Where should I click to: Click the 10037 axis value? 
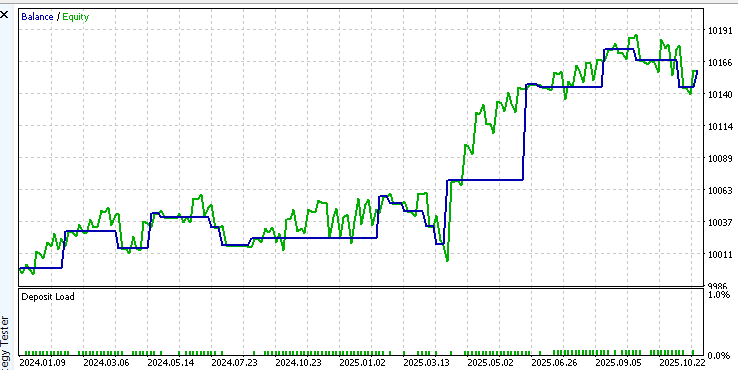[x=720, y=222]
